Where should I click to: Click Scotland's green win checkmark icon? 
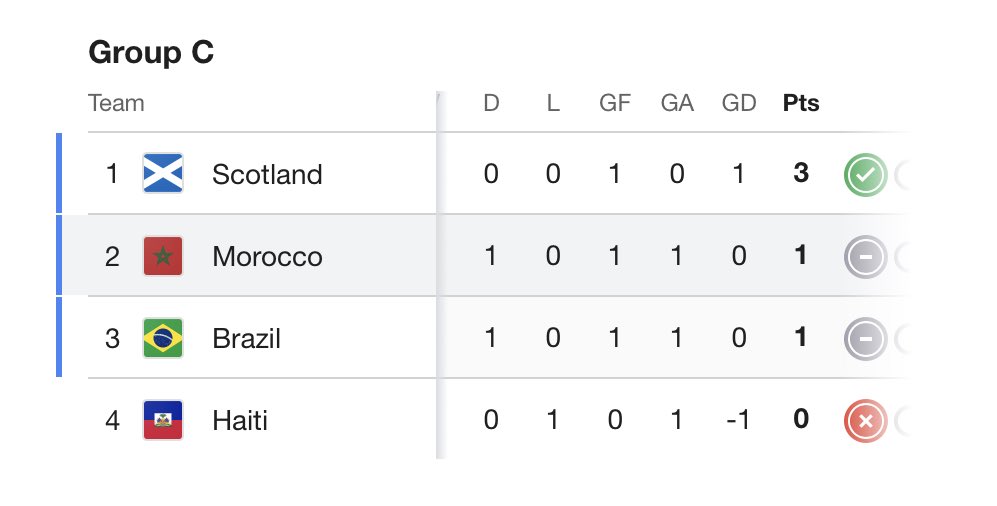click(865, 175)
